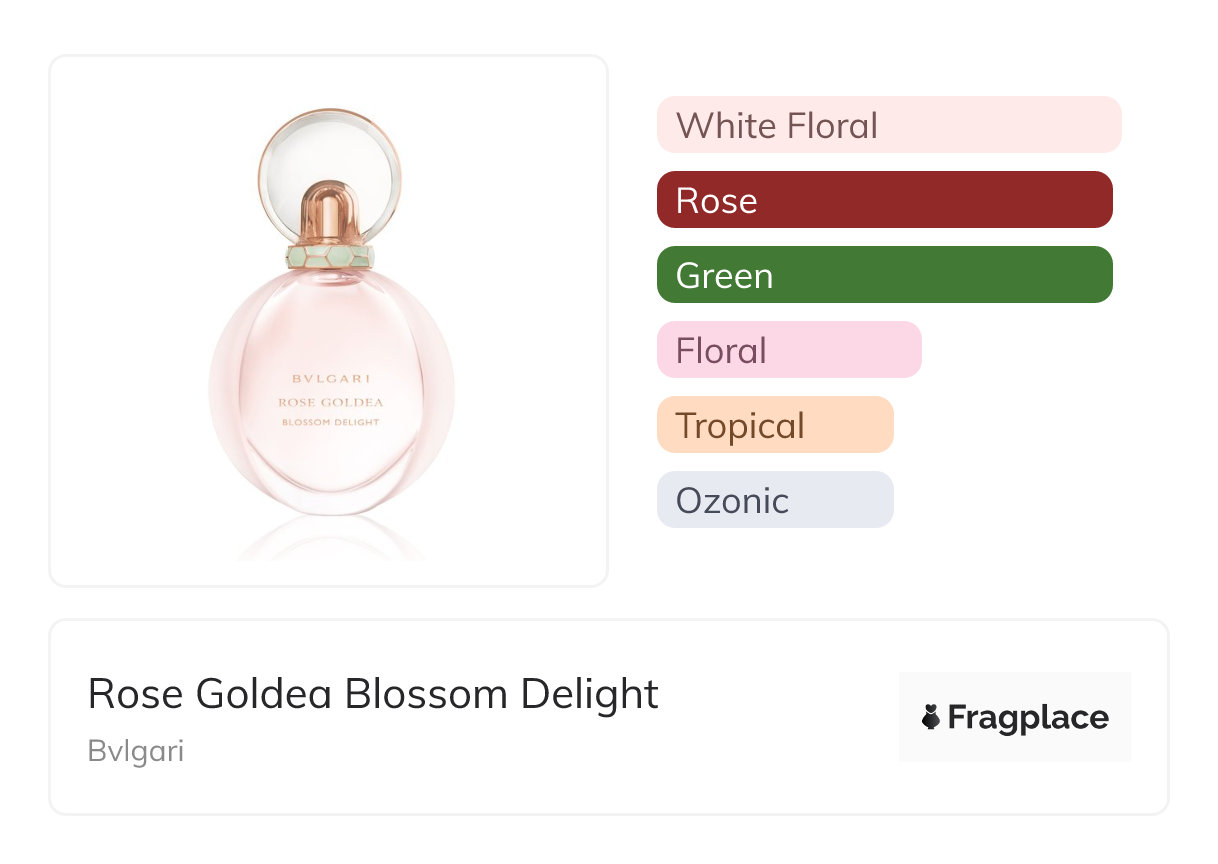Click the Fragplace perfume bottle logo icon
Screen dimensions: 1218x864
point(931,717)
